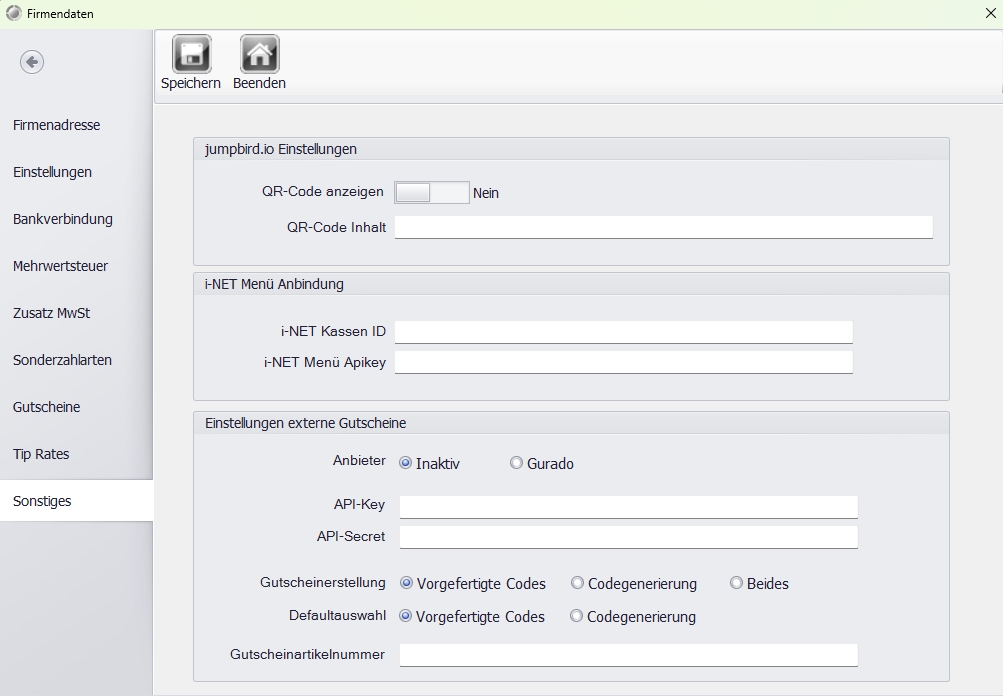Go to Bankverbindung page
This screenshot has width=1003, height=697.
click(63, 219)
